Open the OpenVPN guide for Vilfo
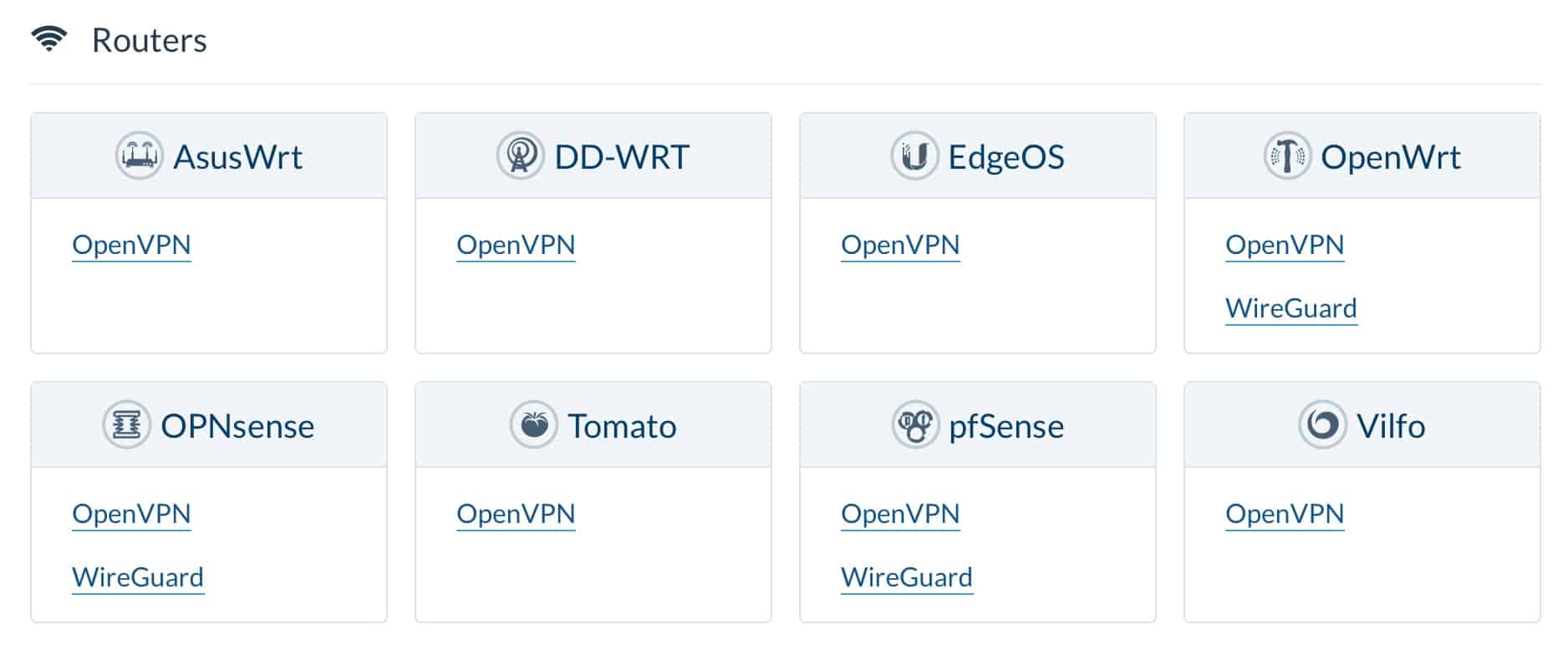The width and height of the screenshot is (1568, 650). pyautogui.click(x=1285, y=514)
